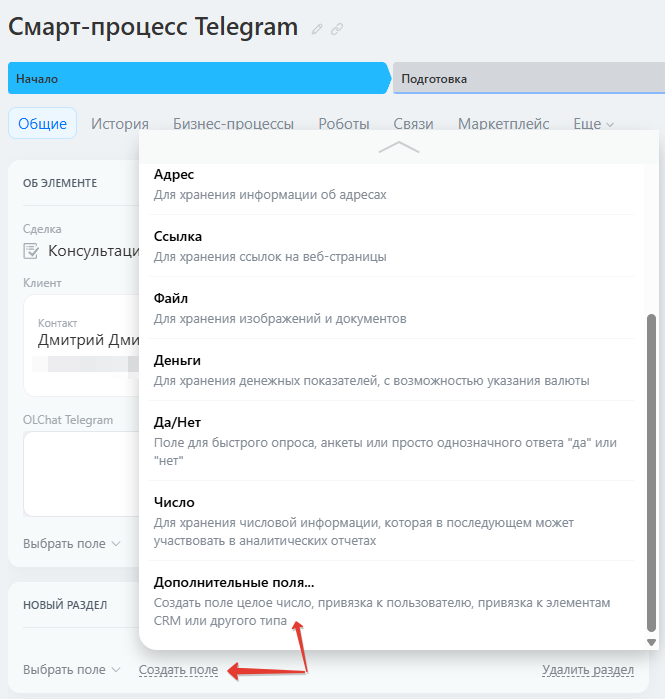Expand the Еще dropdown menu
The image size is (665, 699).
(593, 123)
